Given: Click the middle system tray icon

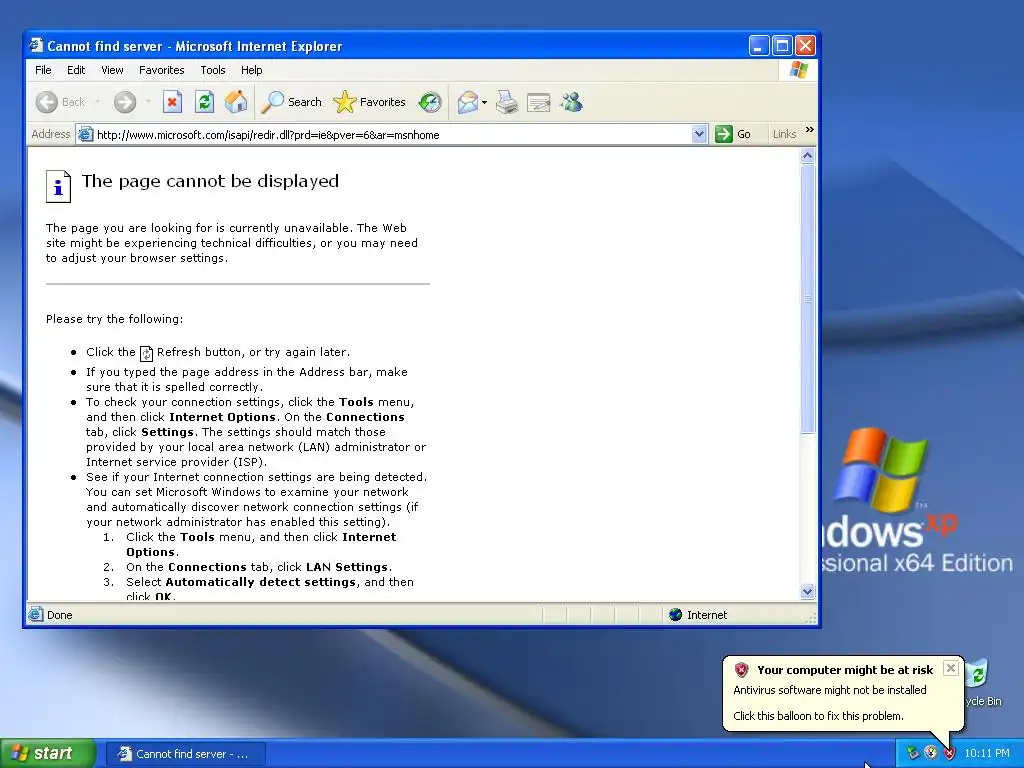Looking at the screenshot, I should [x=931, y=753].
